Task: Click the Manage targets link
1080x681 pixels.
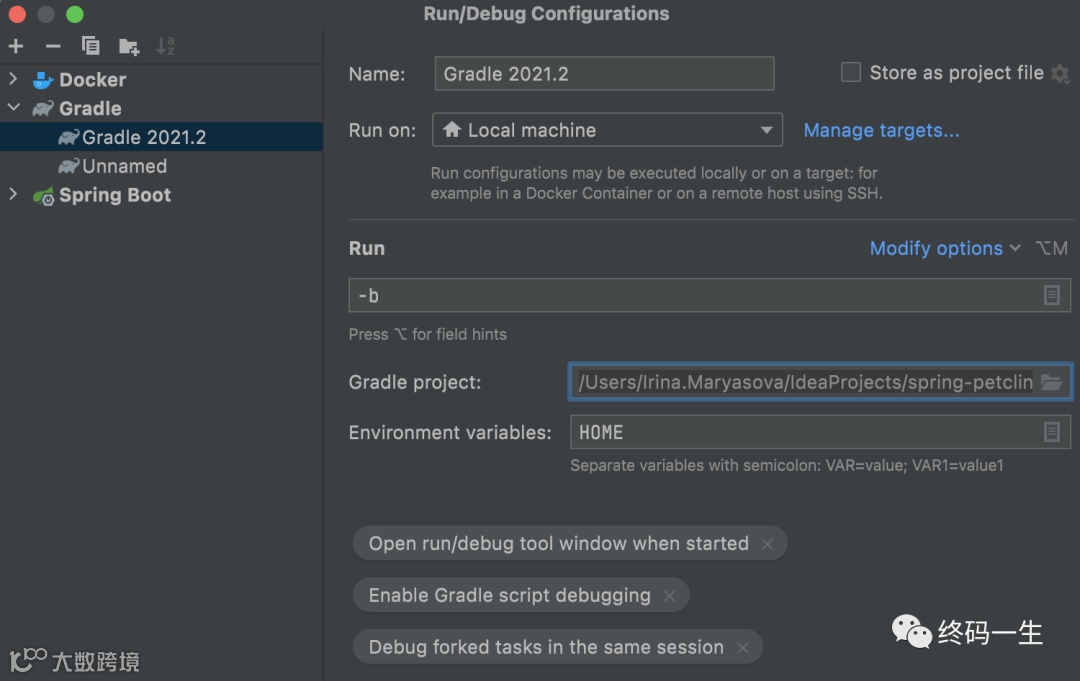Action: pos(881,130)
